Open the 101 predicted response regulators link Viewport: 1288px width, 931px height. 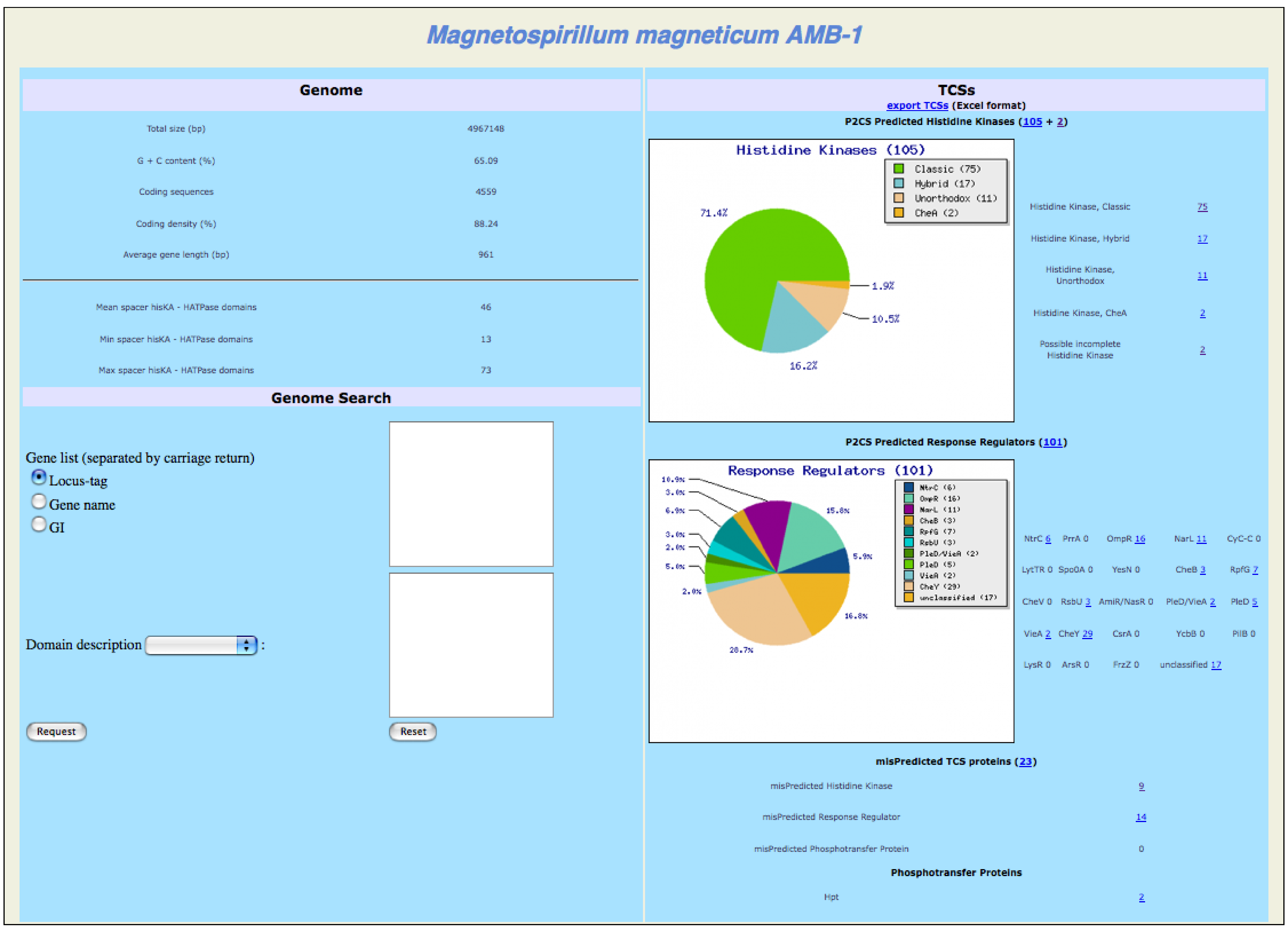[1052, 442]
